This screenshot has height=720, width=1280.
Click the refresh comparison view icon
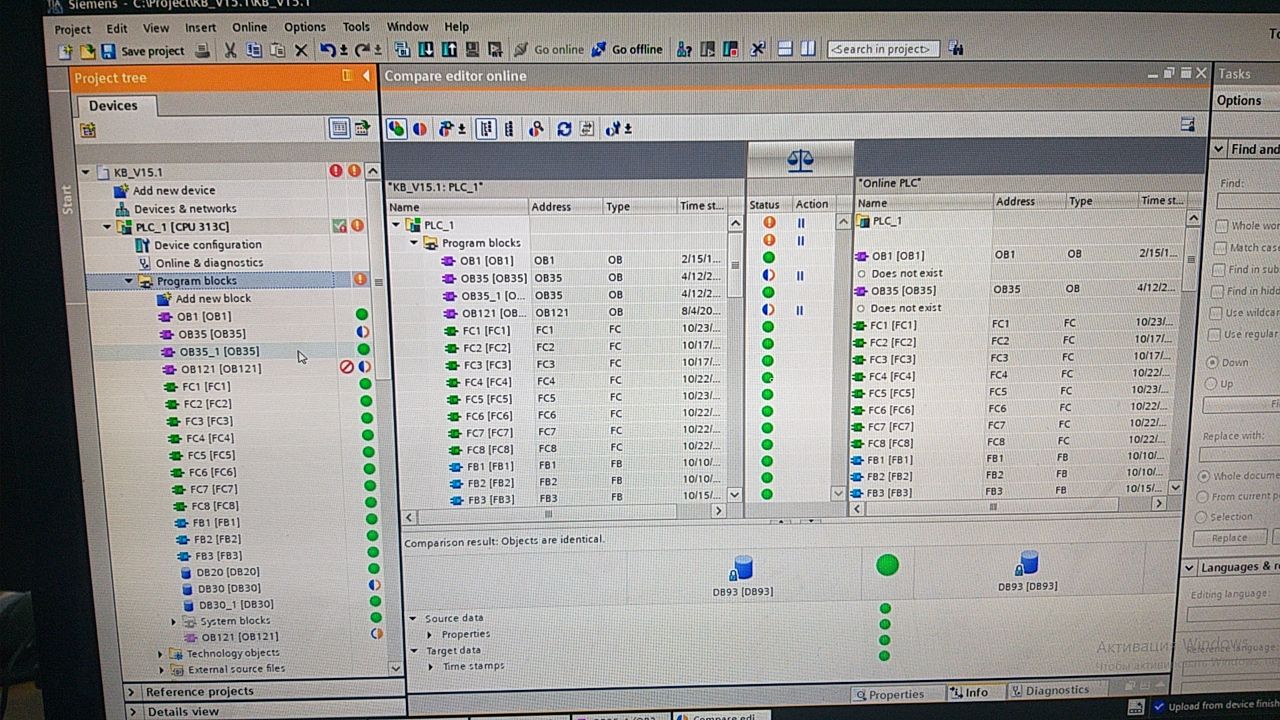(564, 128)
